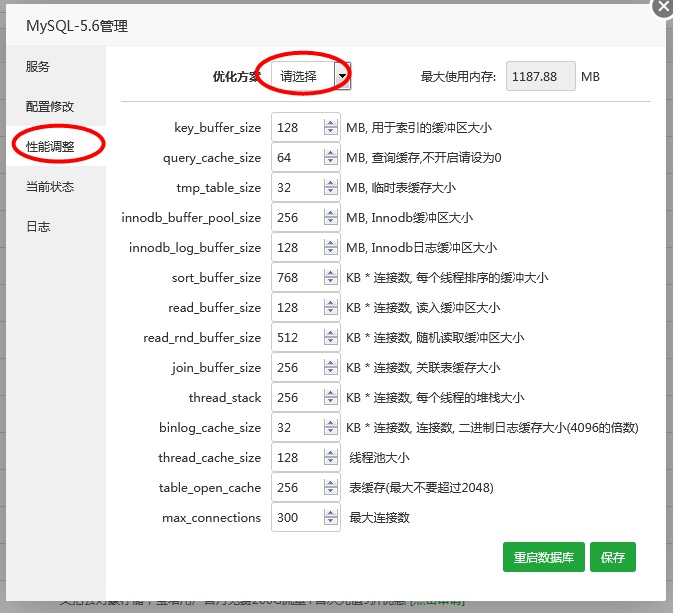Decrease read_buffer_size with down arrow
This screenshot has height=613, width=673.
(330, 311)
